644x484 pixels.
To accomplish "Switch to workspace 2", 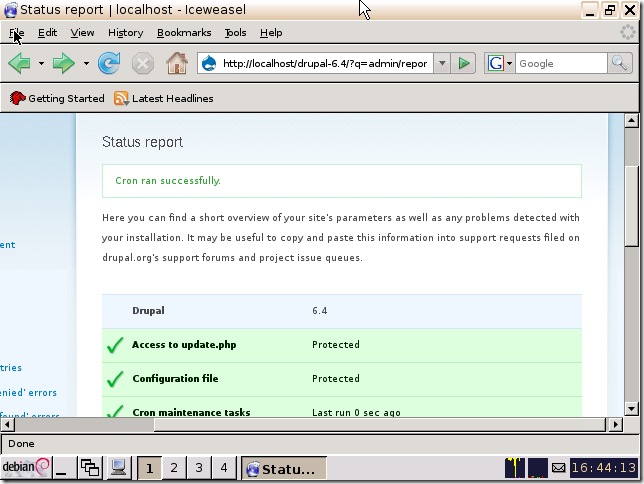I will point(174,468).
